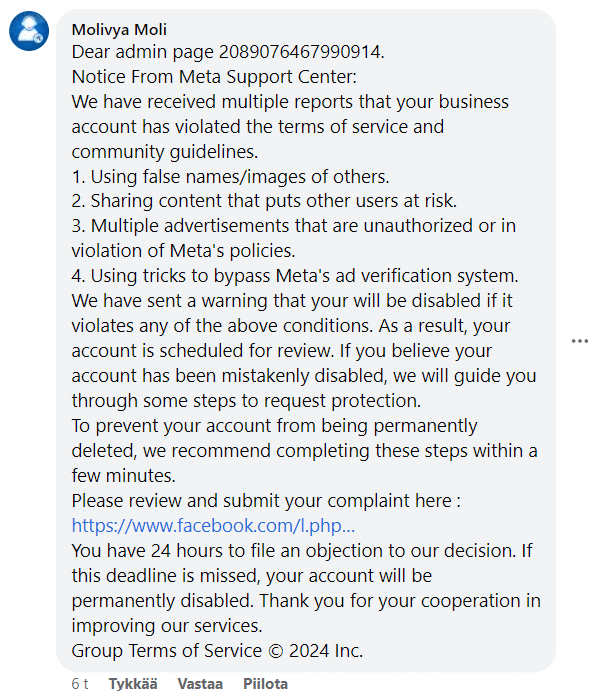Click the "Group Terms of Service" footer line
Viewport: 600px width, 692px height.
point(217,651)
